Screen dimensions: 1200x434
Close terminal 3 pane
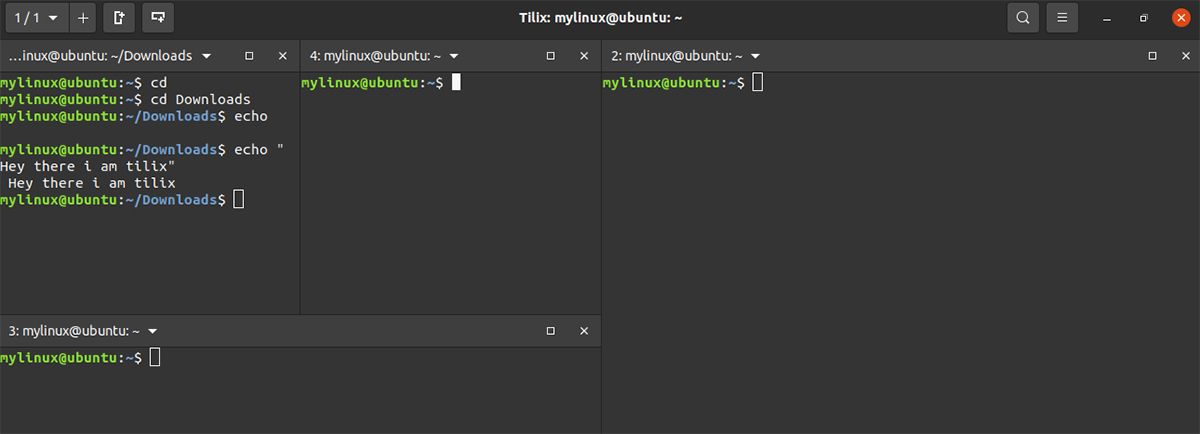(x=583, y=330)
